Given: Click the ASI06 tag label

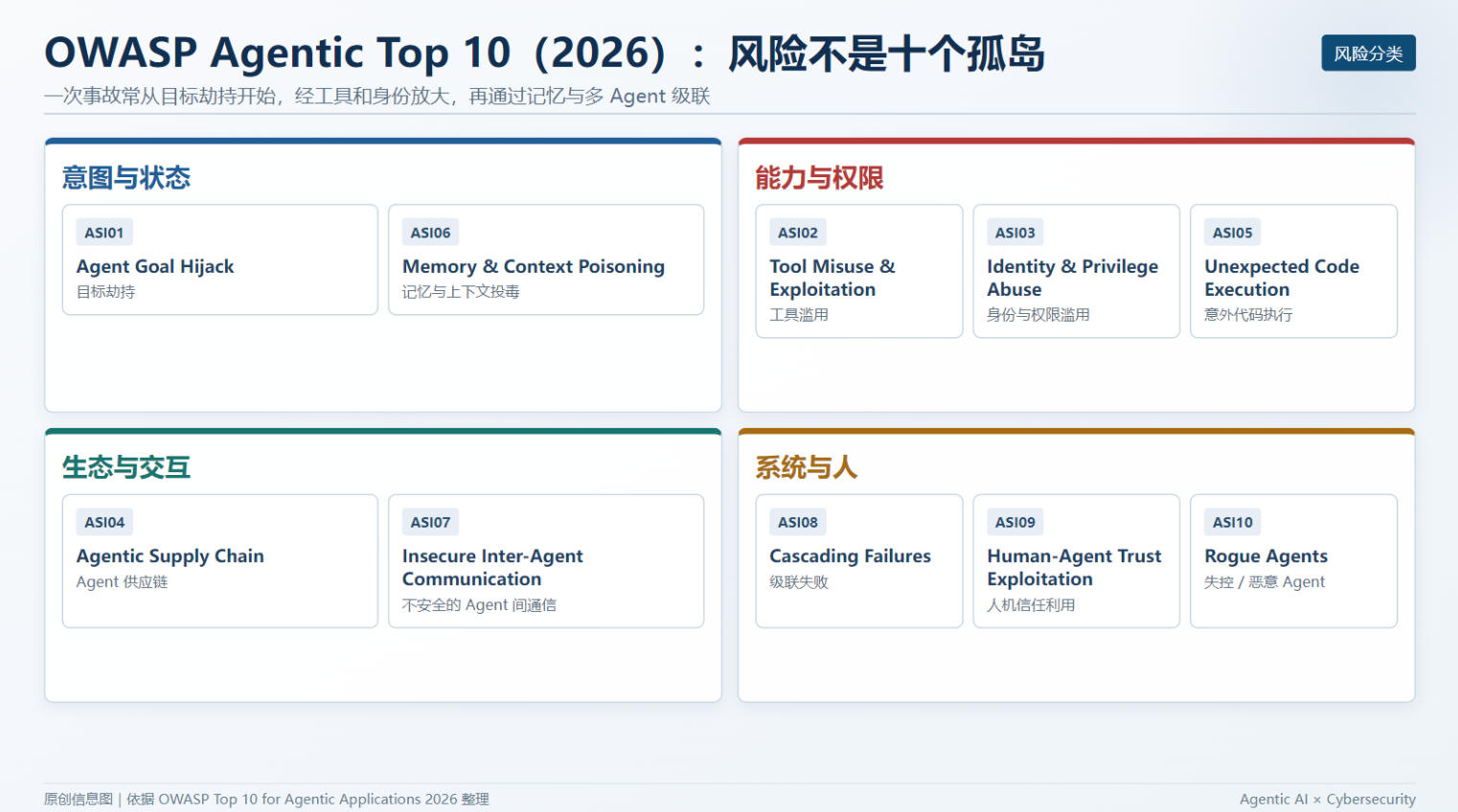Looking at the screenshot, I should (431, 233).
